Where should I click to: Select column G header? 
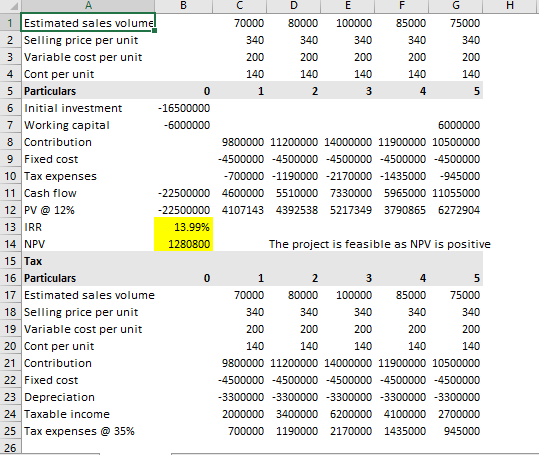coord(455,5)
